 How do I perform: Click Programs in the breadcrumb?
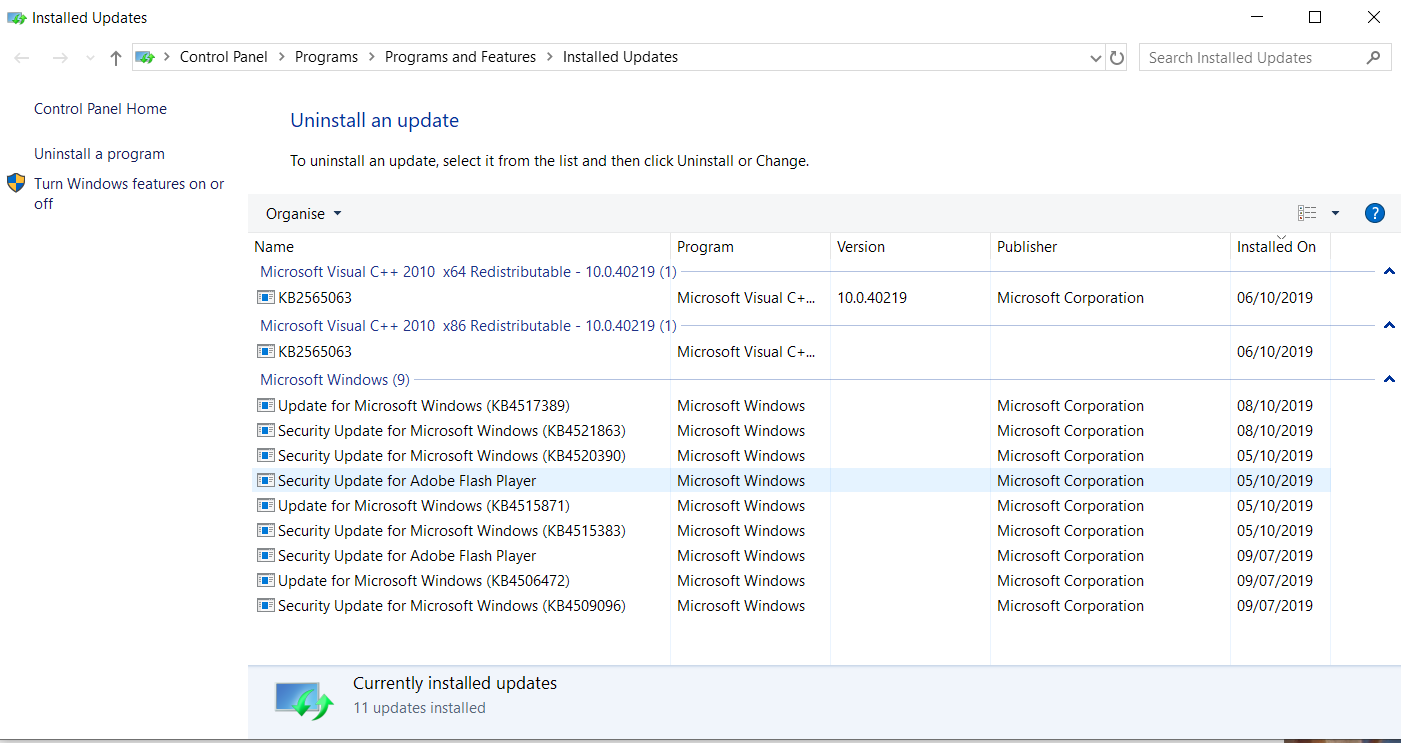(x=326, y=57)
